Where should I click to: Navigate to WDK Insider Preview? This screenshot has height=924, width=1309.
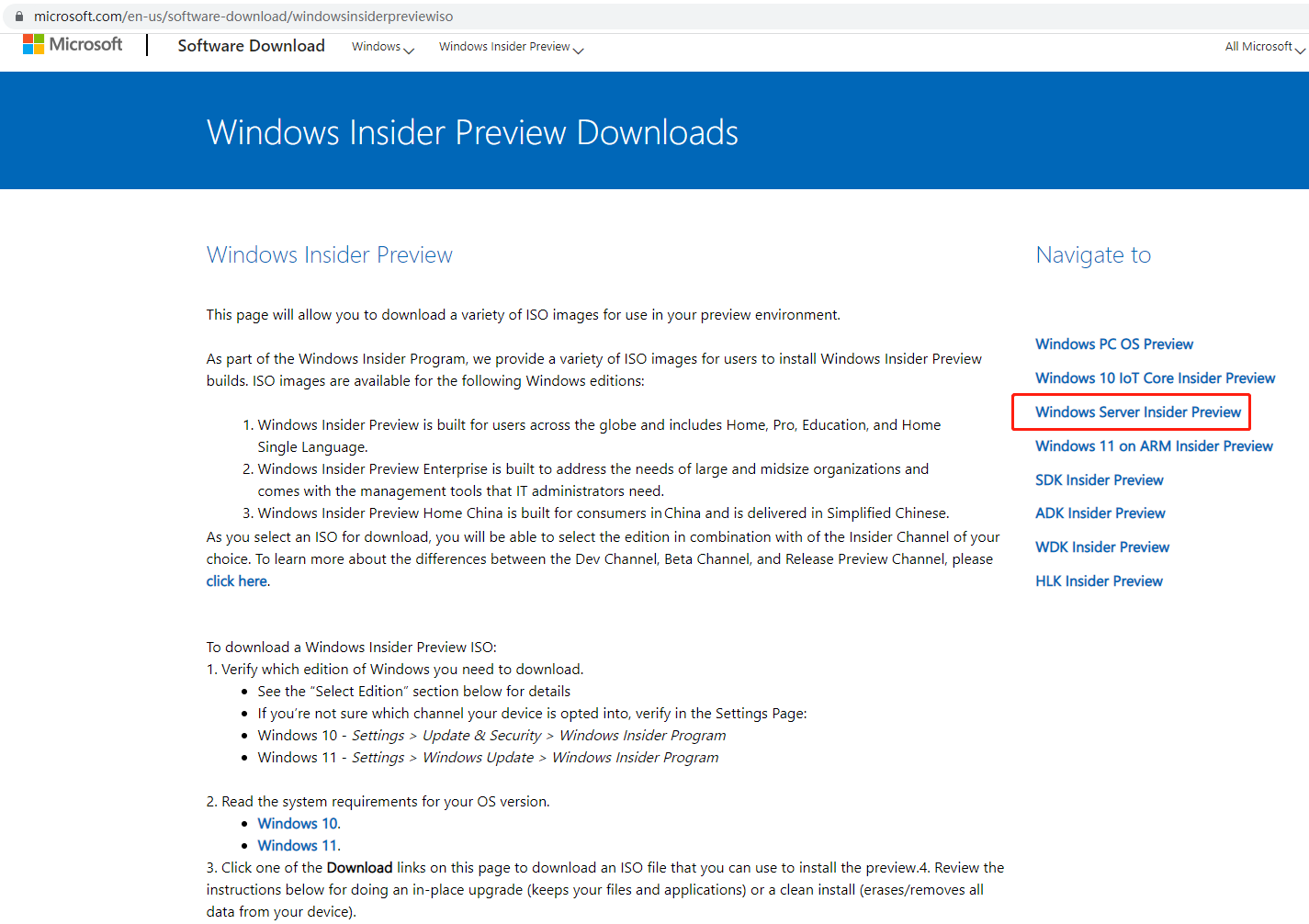click(x=1102, y=547)
